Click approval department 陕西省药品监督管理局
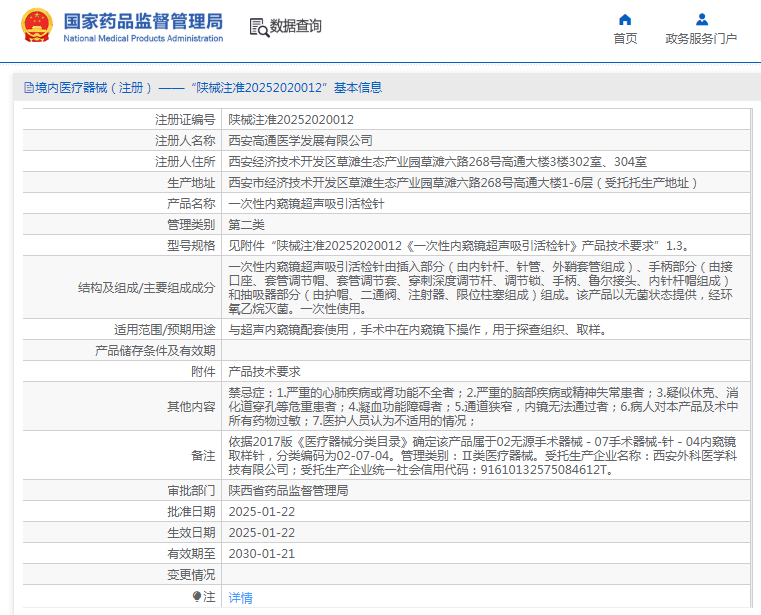The height and width of the screenshot is (615, 761). coord(288,491)
